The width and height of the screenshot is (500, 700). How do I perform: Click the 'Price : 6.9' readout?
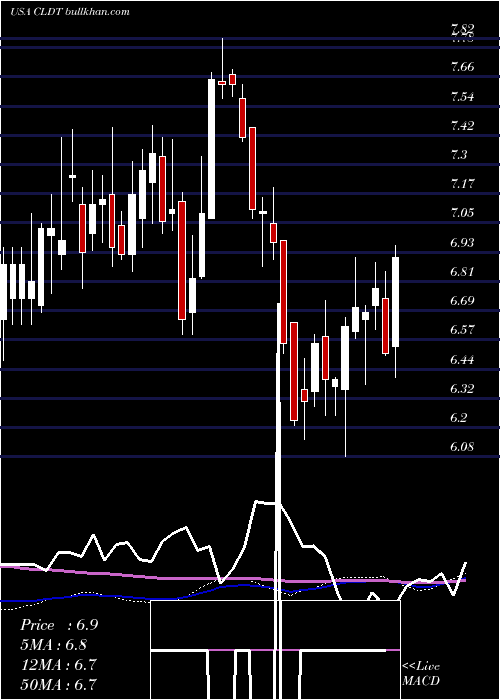point(59,625)
